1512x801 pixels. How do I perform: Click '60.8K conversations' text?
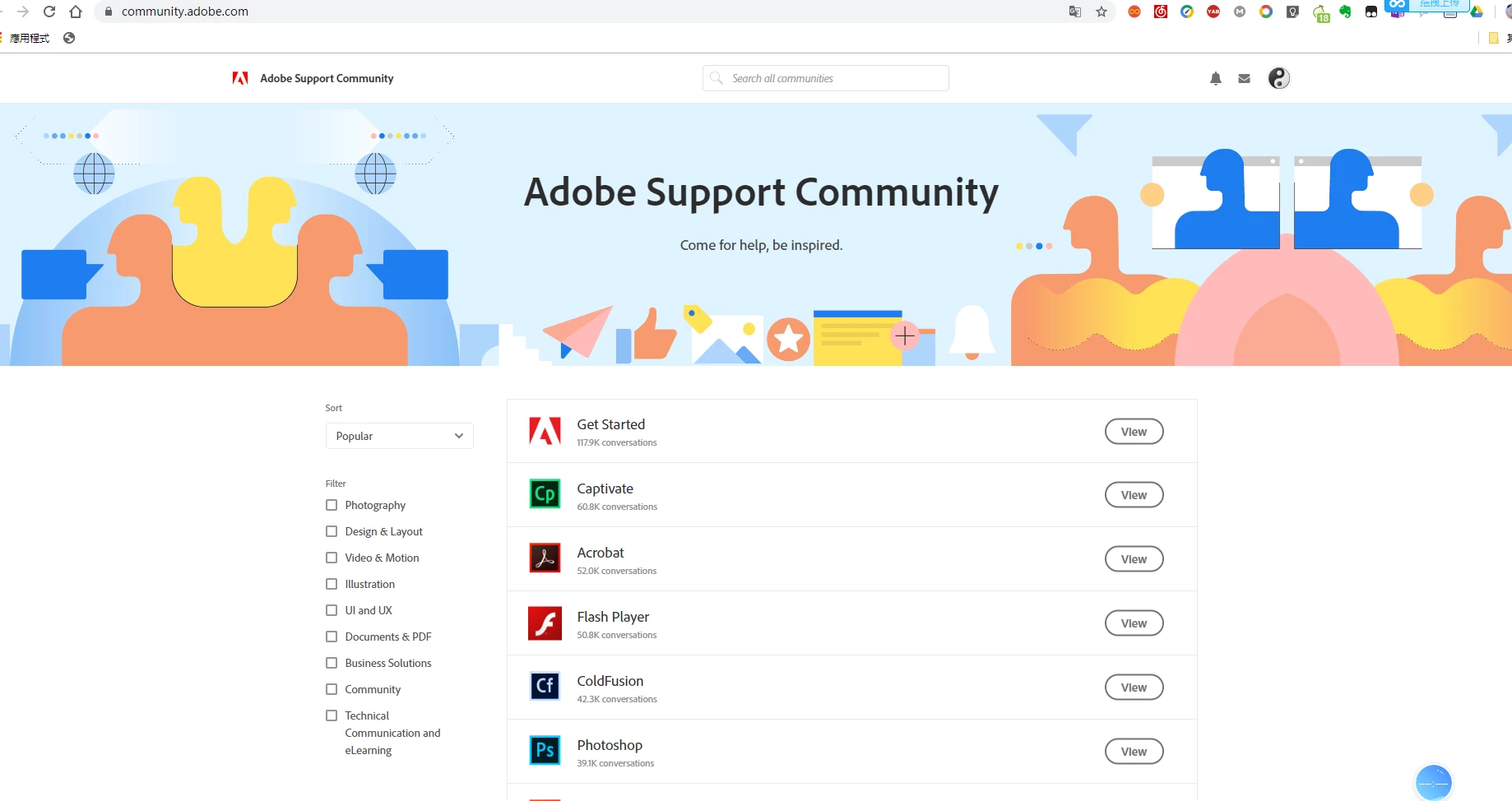point(617,507)
